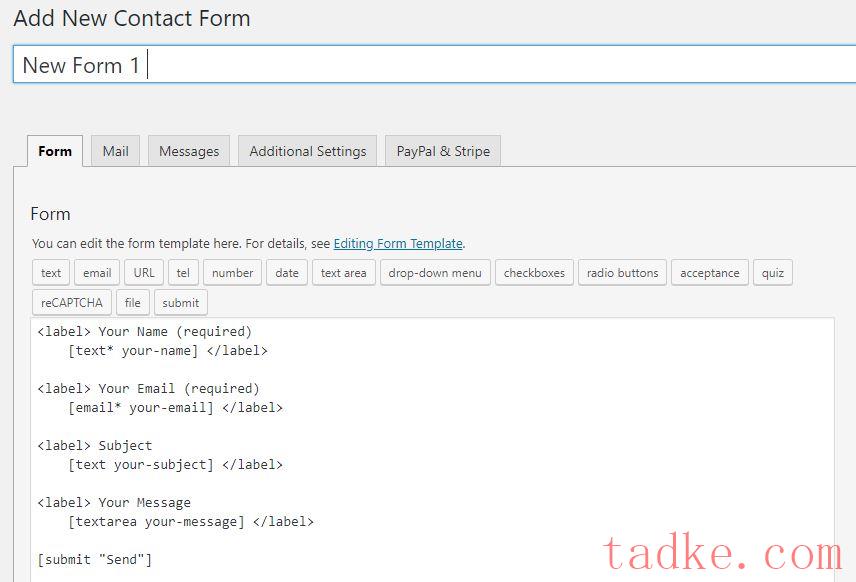Viewport: 856px width, 582px height.
Task: Open the Messages tab
Action: tap(189, 151)
